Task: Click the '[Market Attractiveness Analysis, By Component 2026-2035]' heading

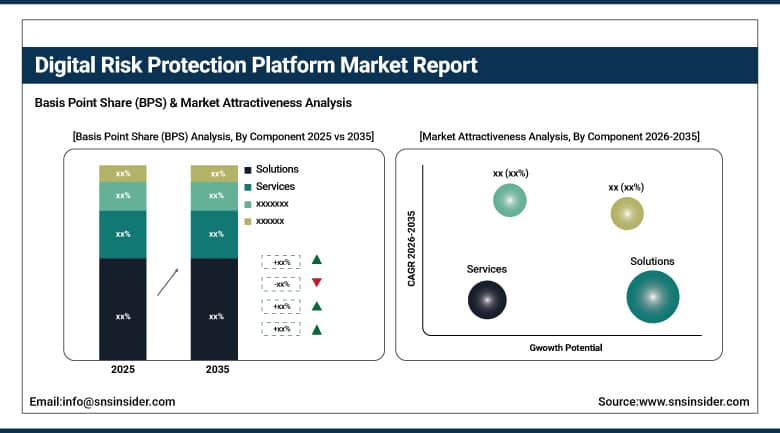Action: [560, 136]
